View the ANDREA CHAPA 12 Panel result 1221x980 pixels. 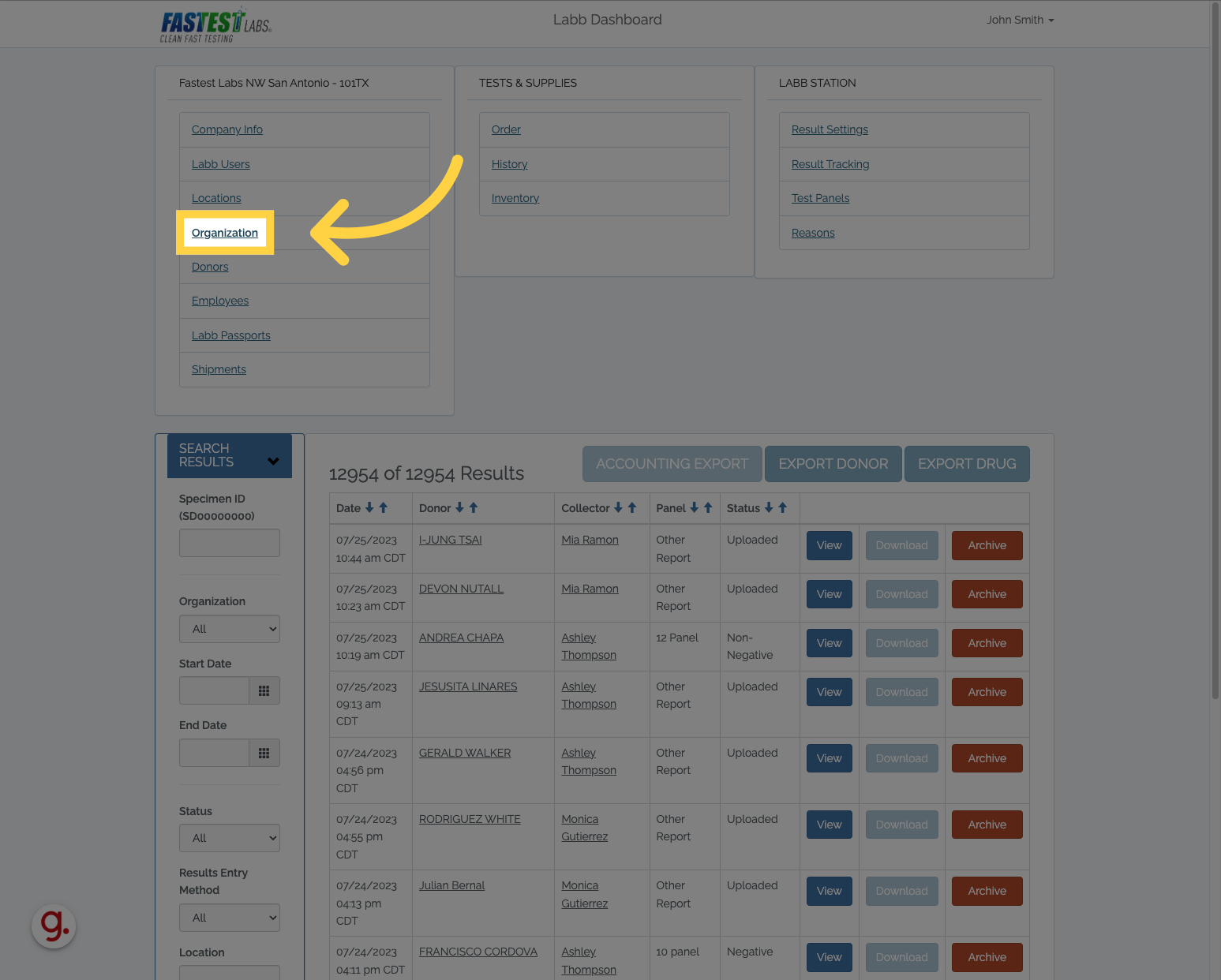829,643
